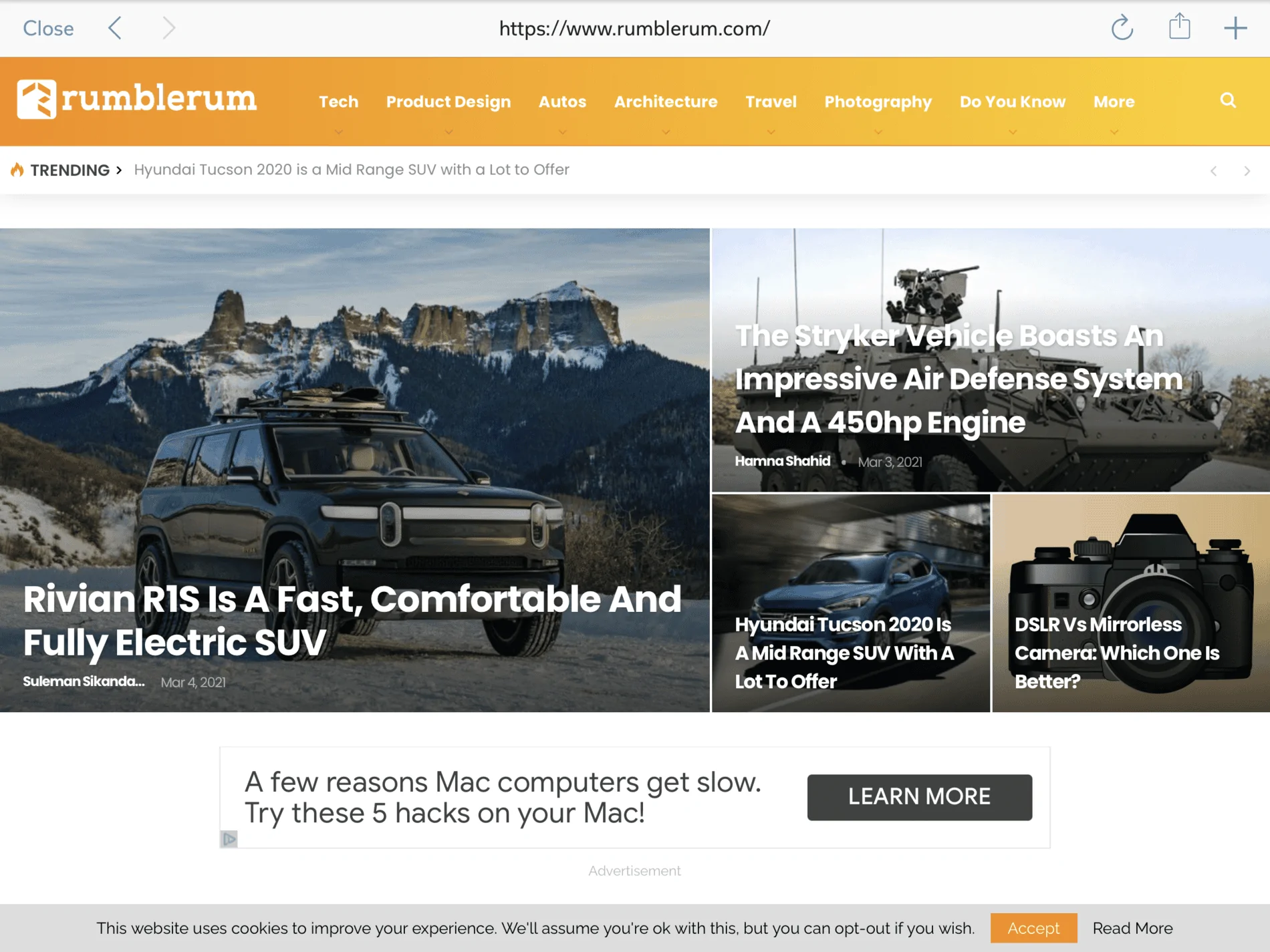This screenshot has height=952, width=1270.
Task: Open a new tab with plus icon
Action: [x=1235, y=28]
